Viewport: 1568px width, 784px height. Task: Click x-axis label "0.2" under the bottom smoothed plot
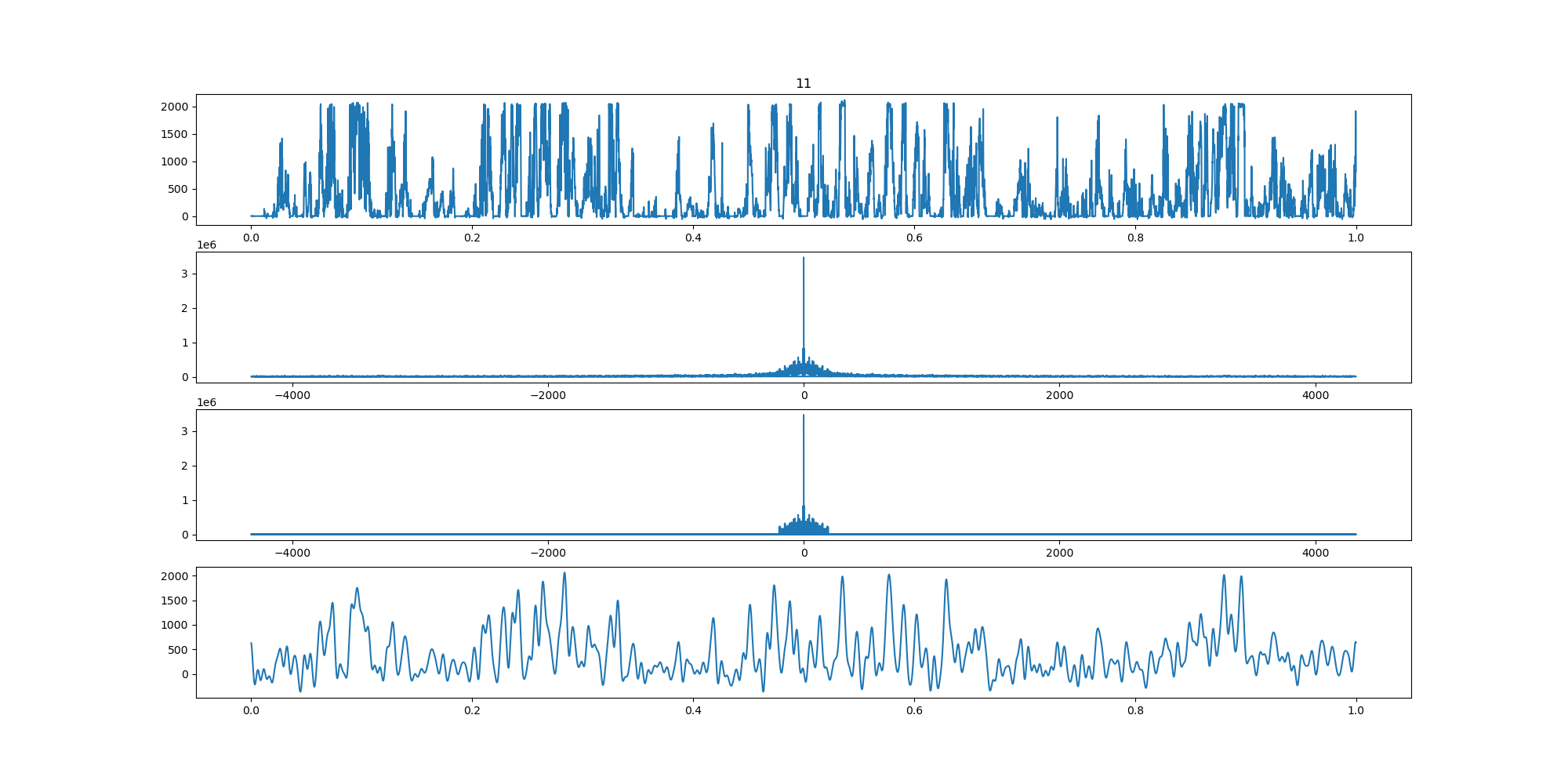[472, 710]
